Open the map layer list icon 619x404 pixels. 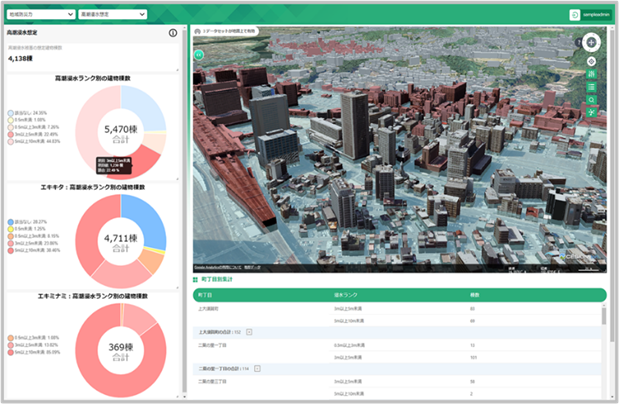591,88
